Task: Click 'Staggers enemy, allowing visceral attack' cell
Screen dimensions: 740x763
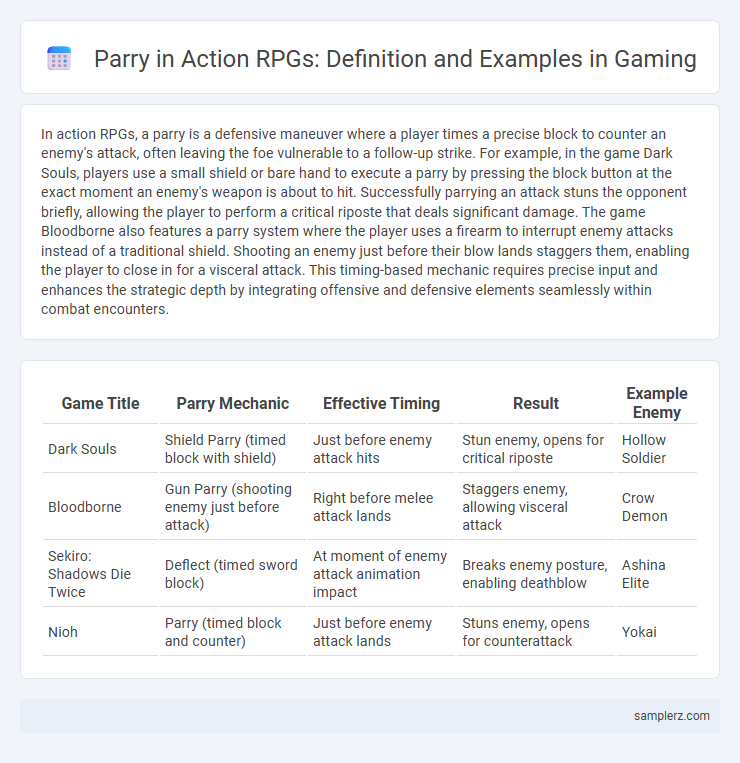Action: [x=536, y=507]
